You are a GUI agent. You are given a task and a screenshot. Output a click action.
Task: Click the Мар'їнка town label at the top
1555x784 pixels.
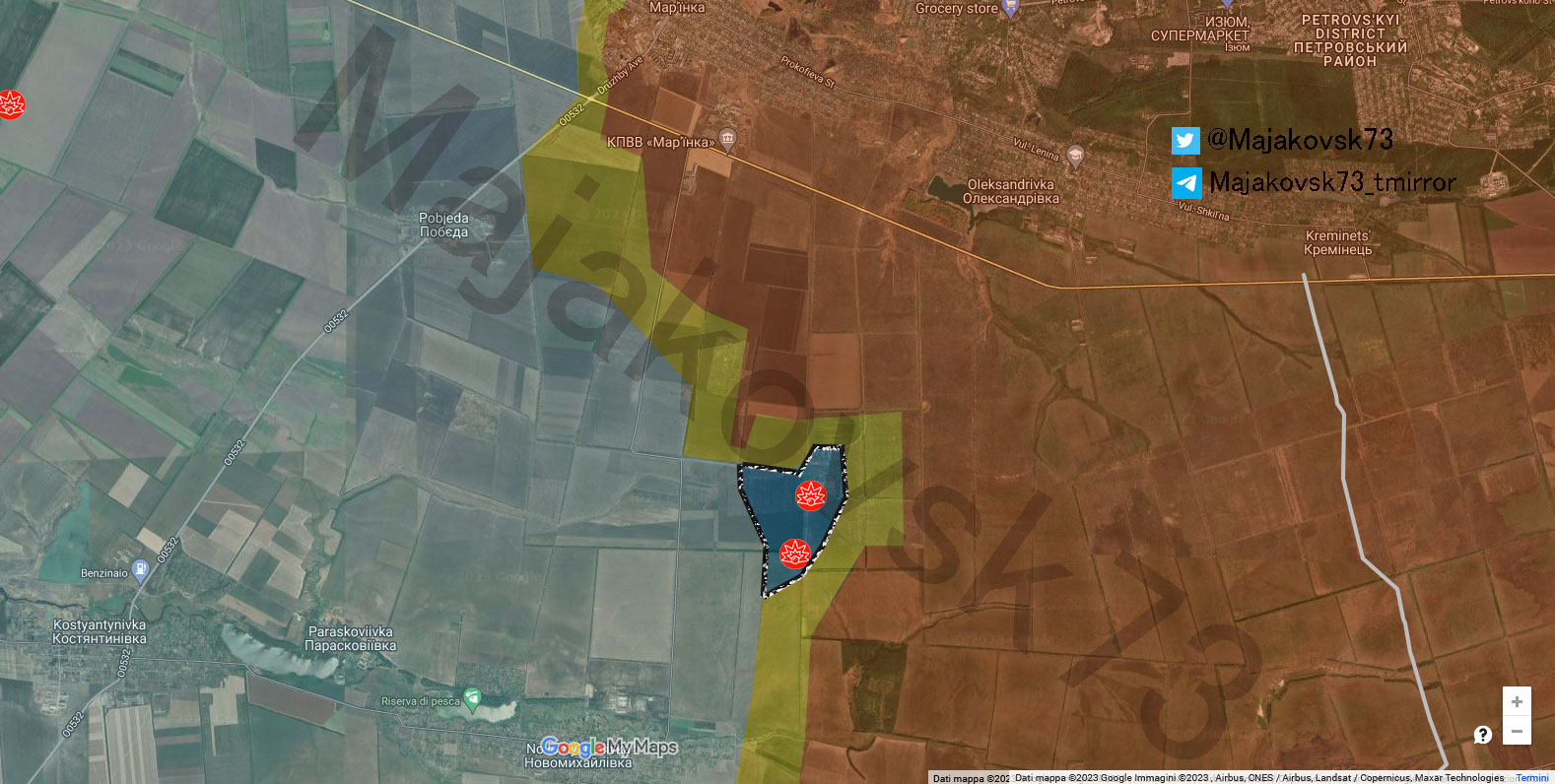[x=677, y=7]
